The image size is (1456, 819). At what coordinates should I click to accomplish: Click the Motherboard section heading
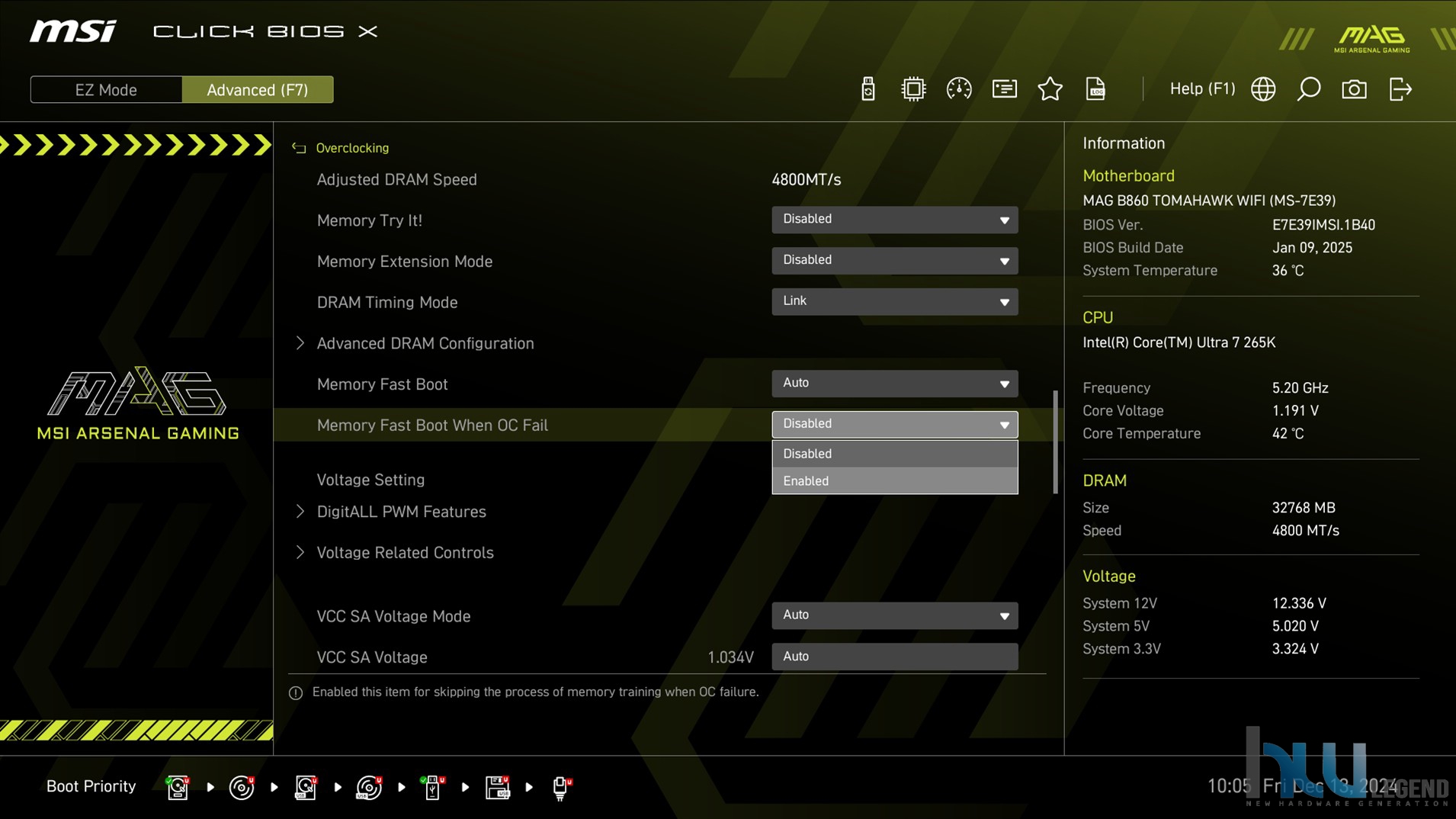coord(1128,176)
